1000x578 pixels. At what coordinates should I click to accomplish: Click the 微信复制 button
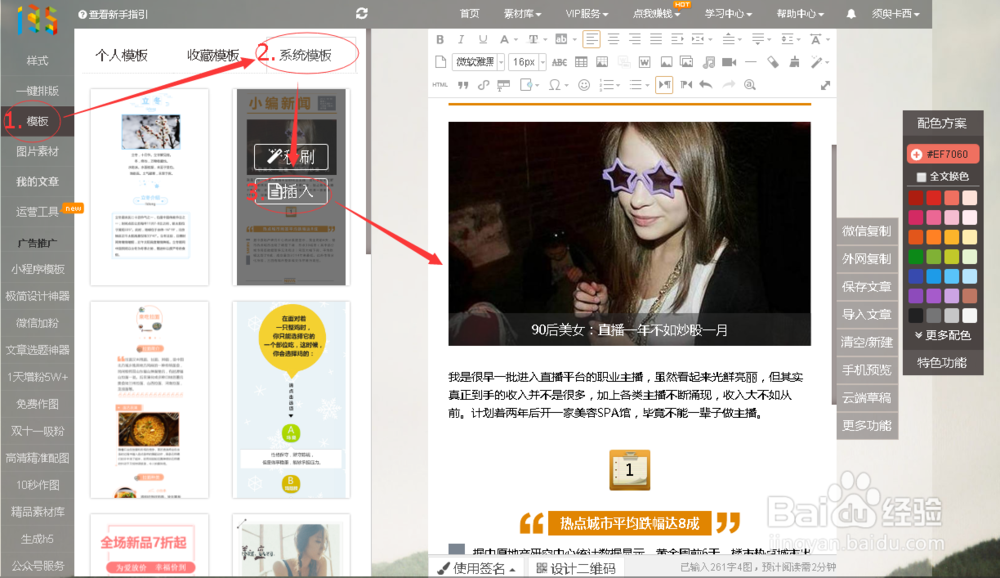[x=867, y=231]
